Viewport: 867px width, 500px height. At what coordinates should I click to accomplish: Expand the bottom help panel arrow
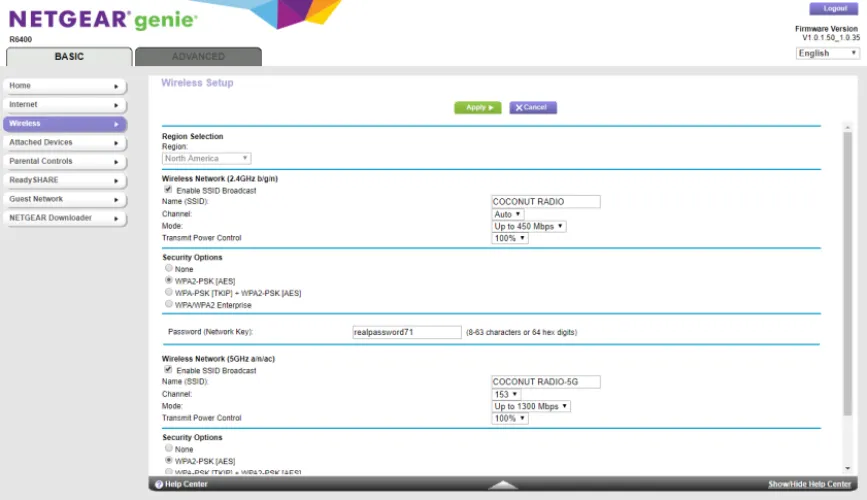point(502,485)
